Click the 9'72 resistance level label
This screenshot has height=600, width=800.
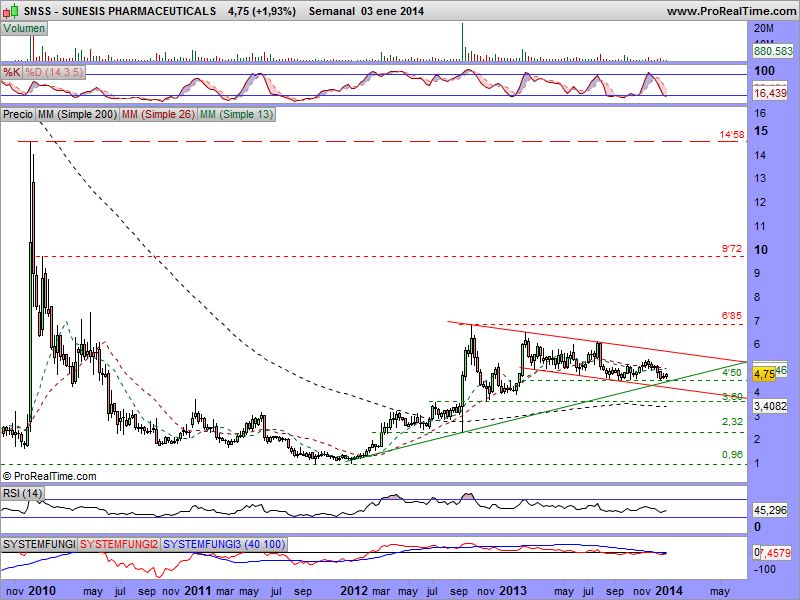point(732,248)
